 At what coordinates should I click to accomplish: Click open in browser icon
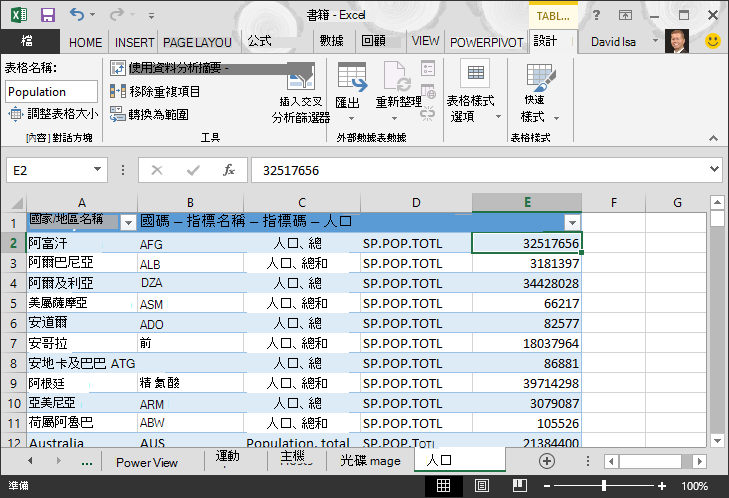click(428, 92)
